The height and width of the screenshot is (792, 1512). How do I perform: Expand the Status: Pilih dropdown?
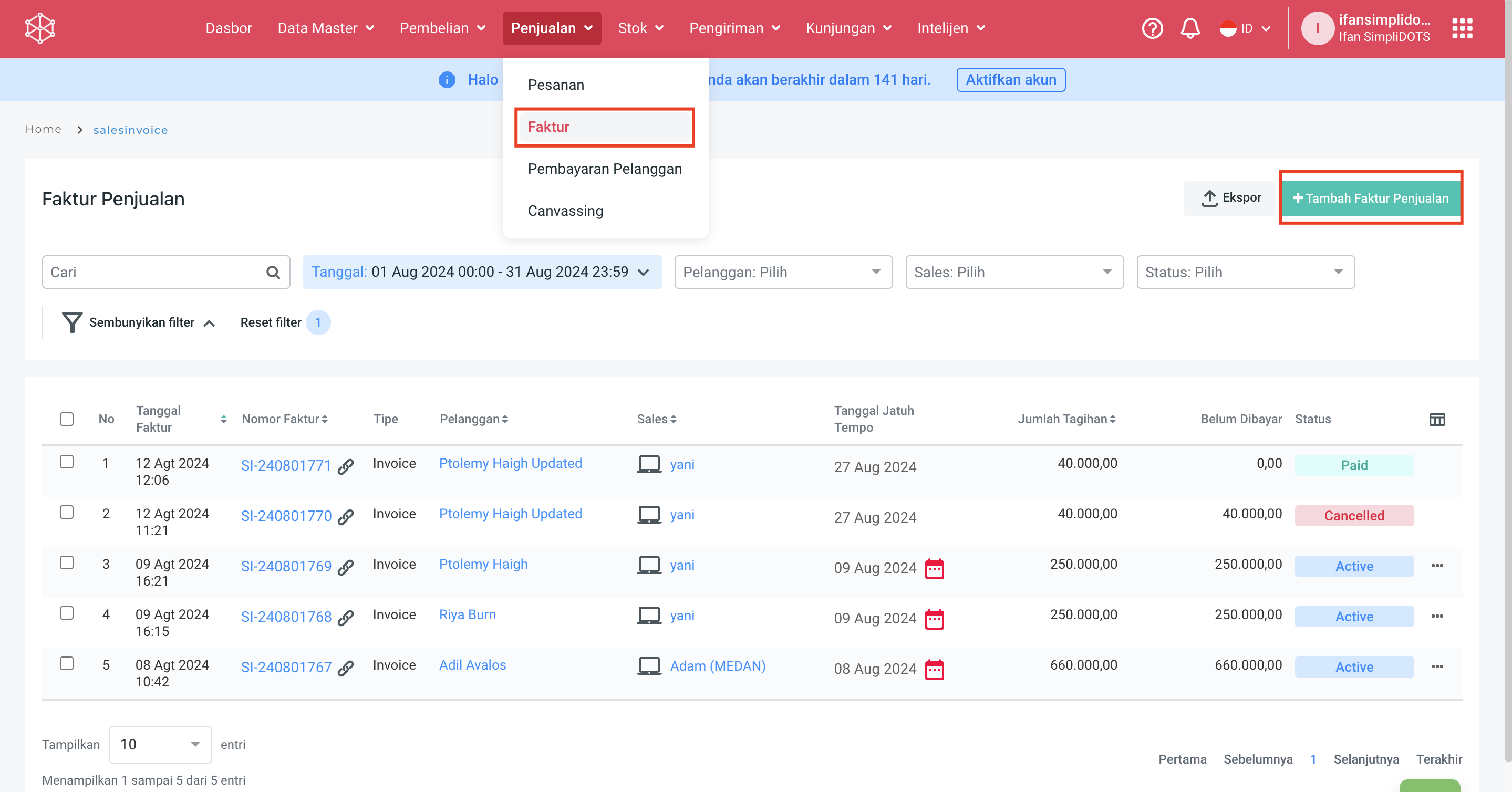(x=1245, y=272)
